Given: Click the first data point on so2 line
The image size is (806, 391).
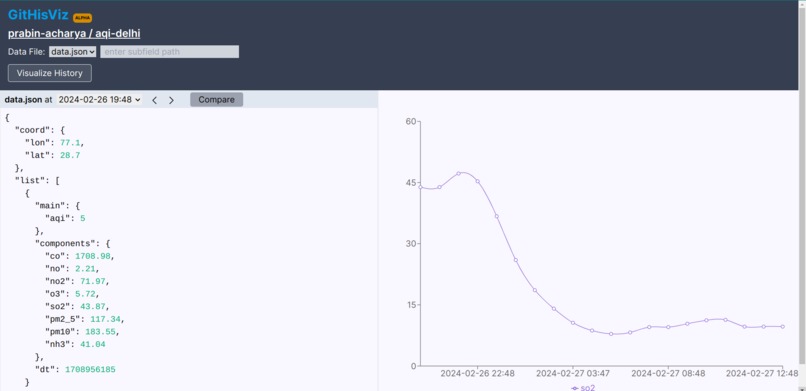Looking at the screenshot, I should 420,187.
